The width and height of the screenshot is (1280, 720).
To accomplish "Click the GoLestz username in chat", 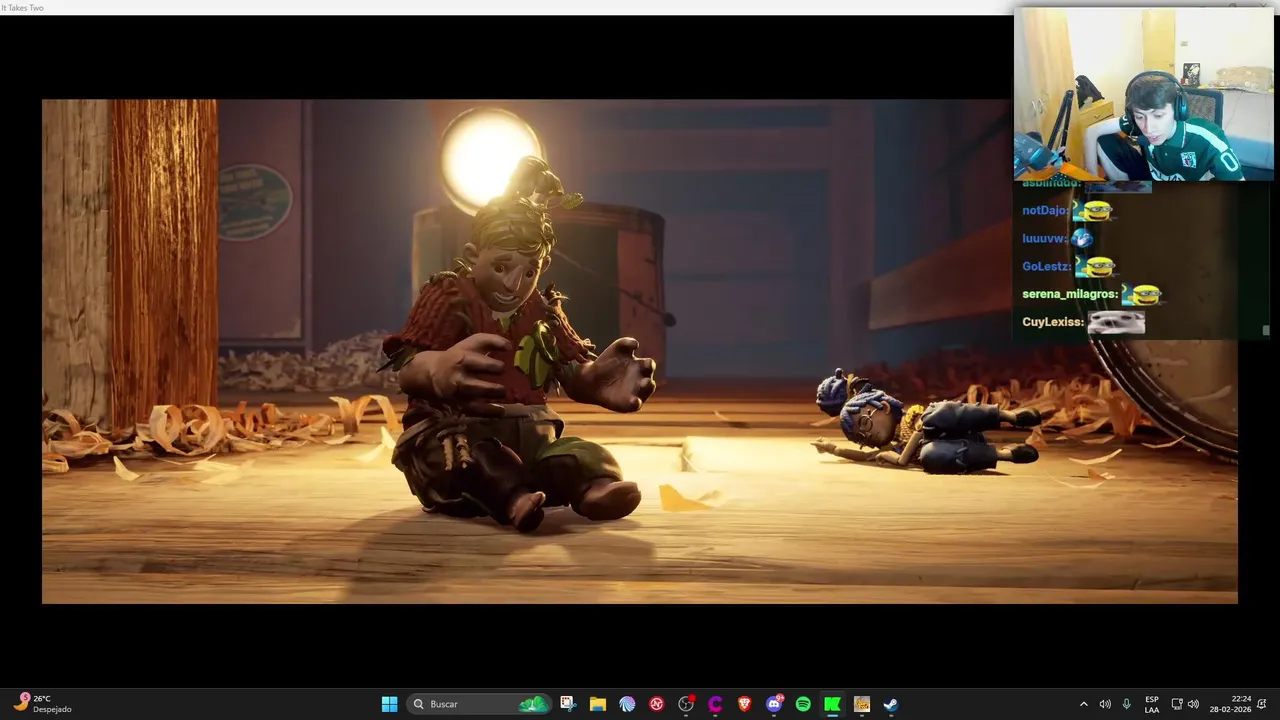I will point(1046,267).
